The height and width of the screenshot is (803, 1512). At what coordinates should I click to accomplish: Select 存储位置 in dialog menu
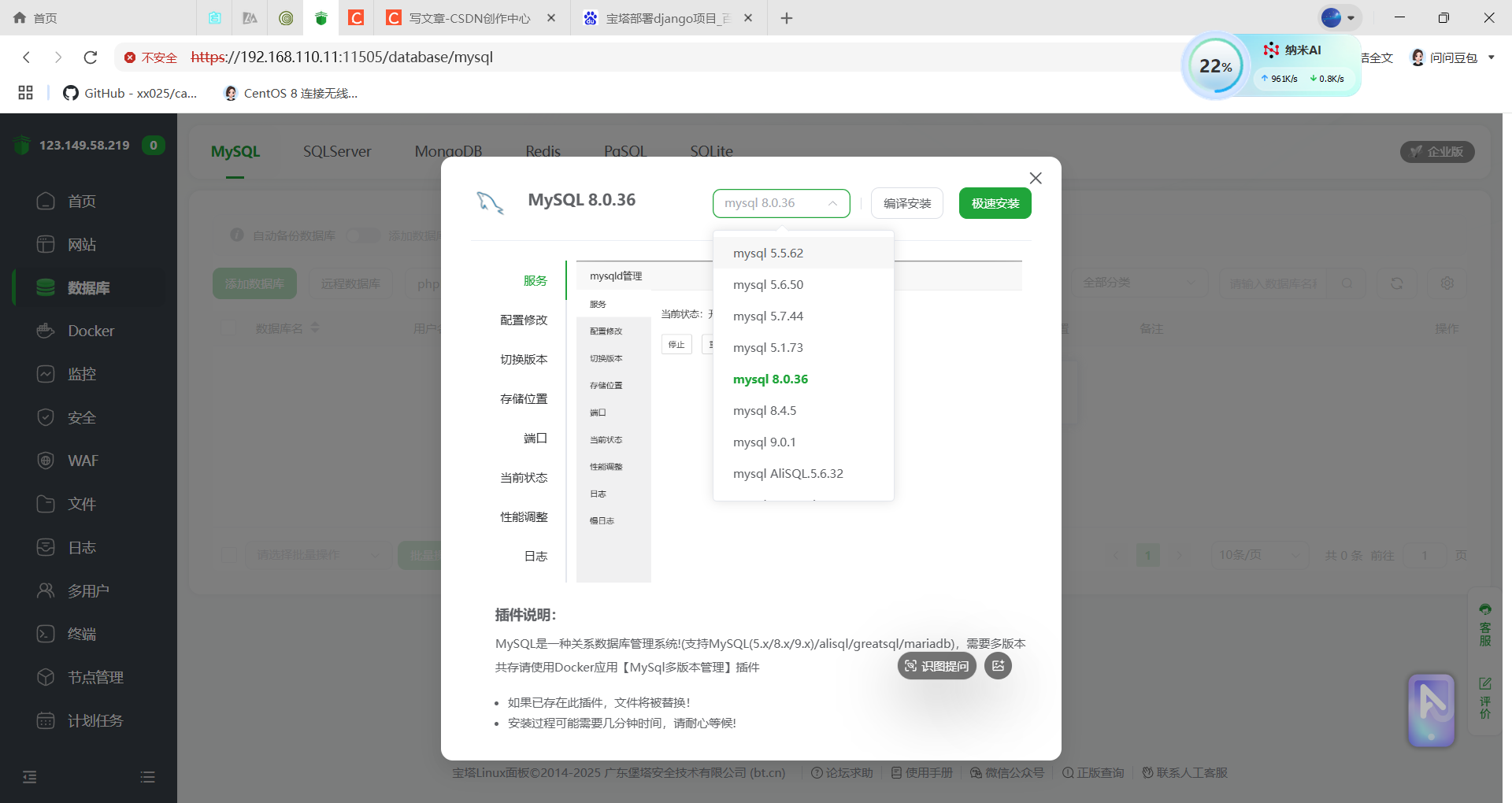click(524, 398)
